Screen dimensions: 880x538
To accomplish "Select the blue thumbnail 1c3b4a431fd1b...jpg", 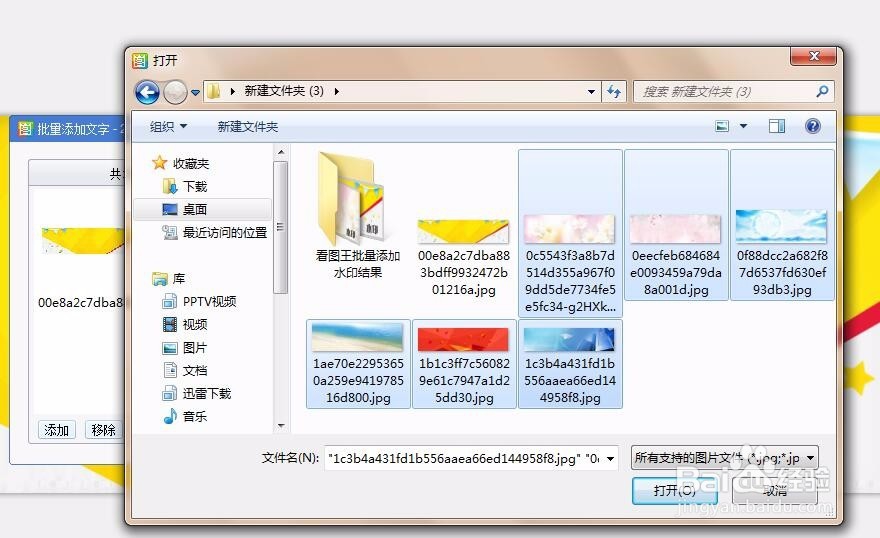I will pos(570,364).
